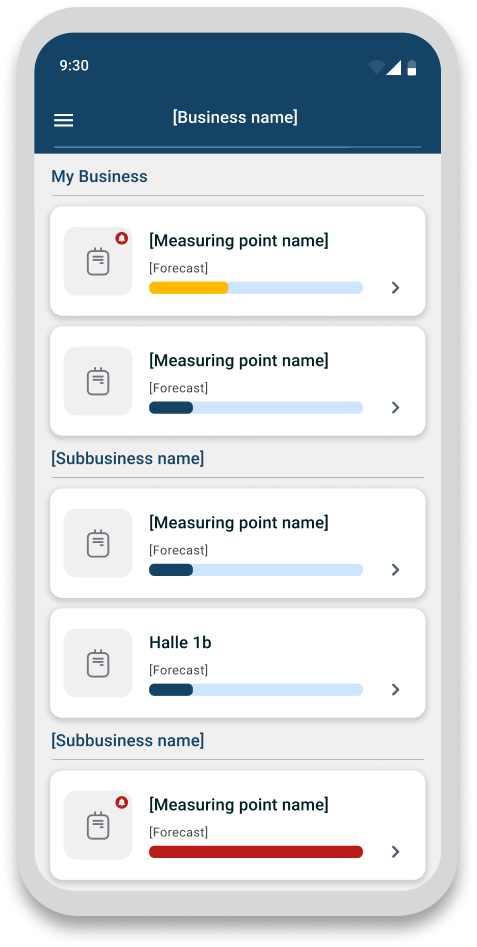477x947 pixels.
Task: Click meter icon of first My Business card
Action: (x=98, y=261)
